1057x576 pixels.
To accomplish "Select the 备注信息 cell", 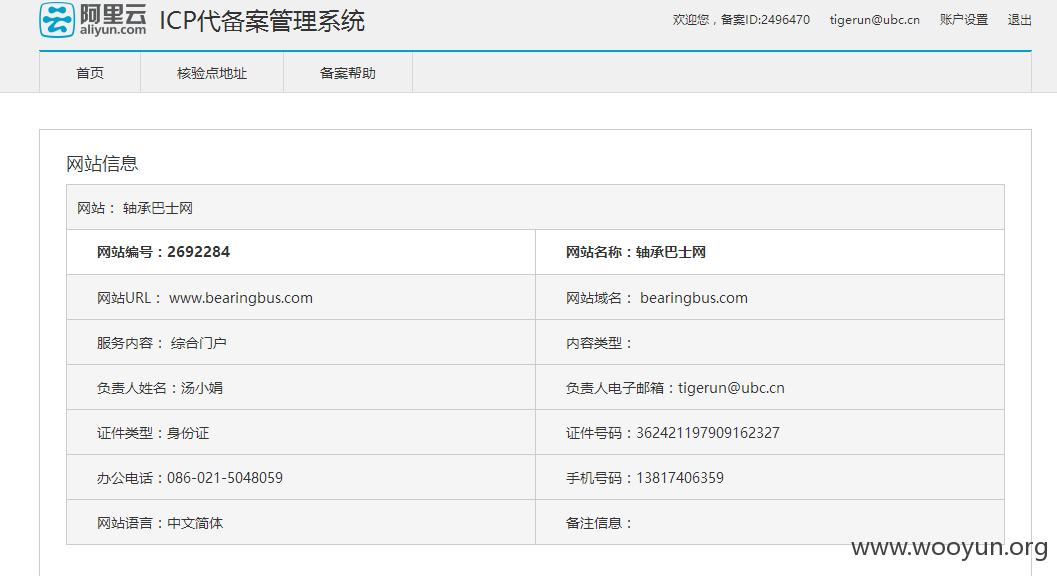I will tap(770, 523).
